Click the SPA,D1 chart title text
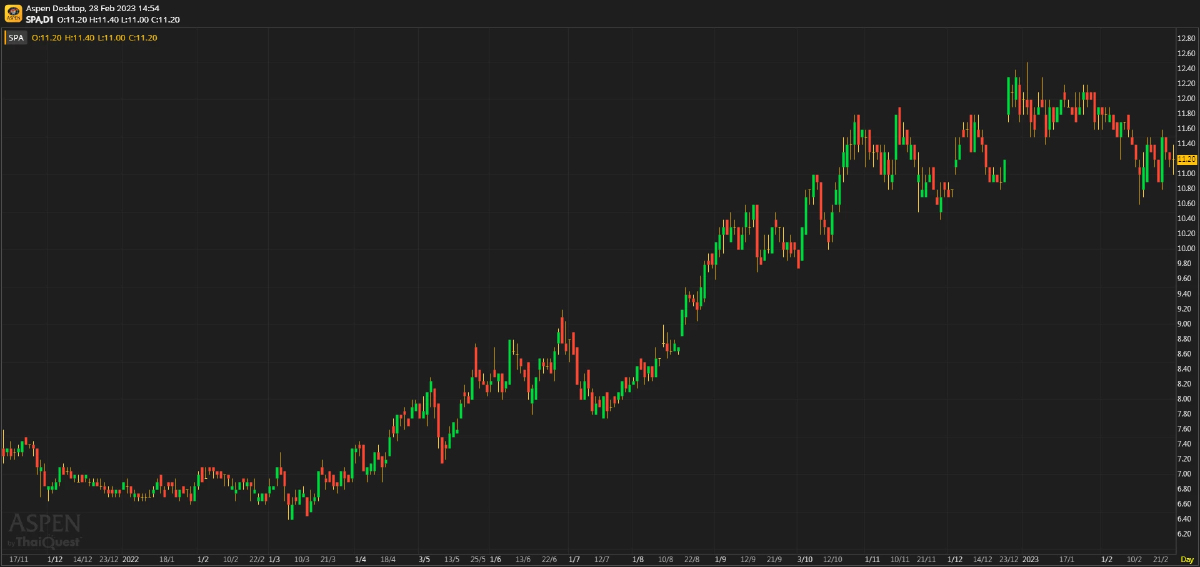Viewport: 1200px width, 567px height. [40, 19]
